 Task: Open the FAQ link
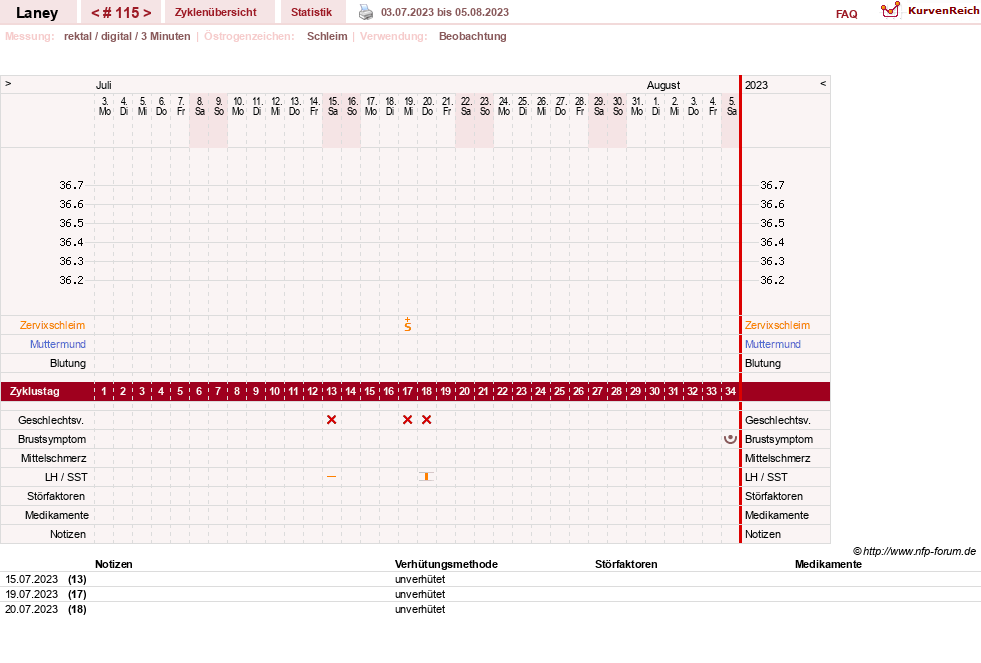[846, 14]
